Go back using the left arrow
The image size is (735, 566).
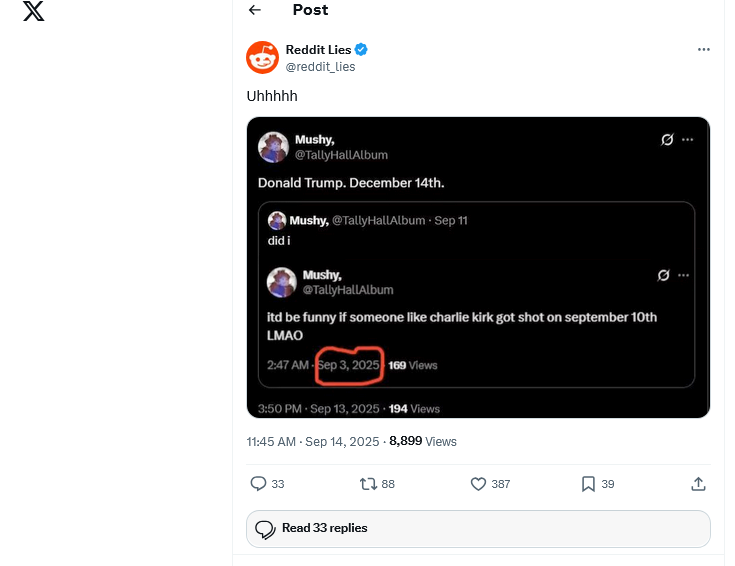point(255,10)
